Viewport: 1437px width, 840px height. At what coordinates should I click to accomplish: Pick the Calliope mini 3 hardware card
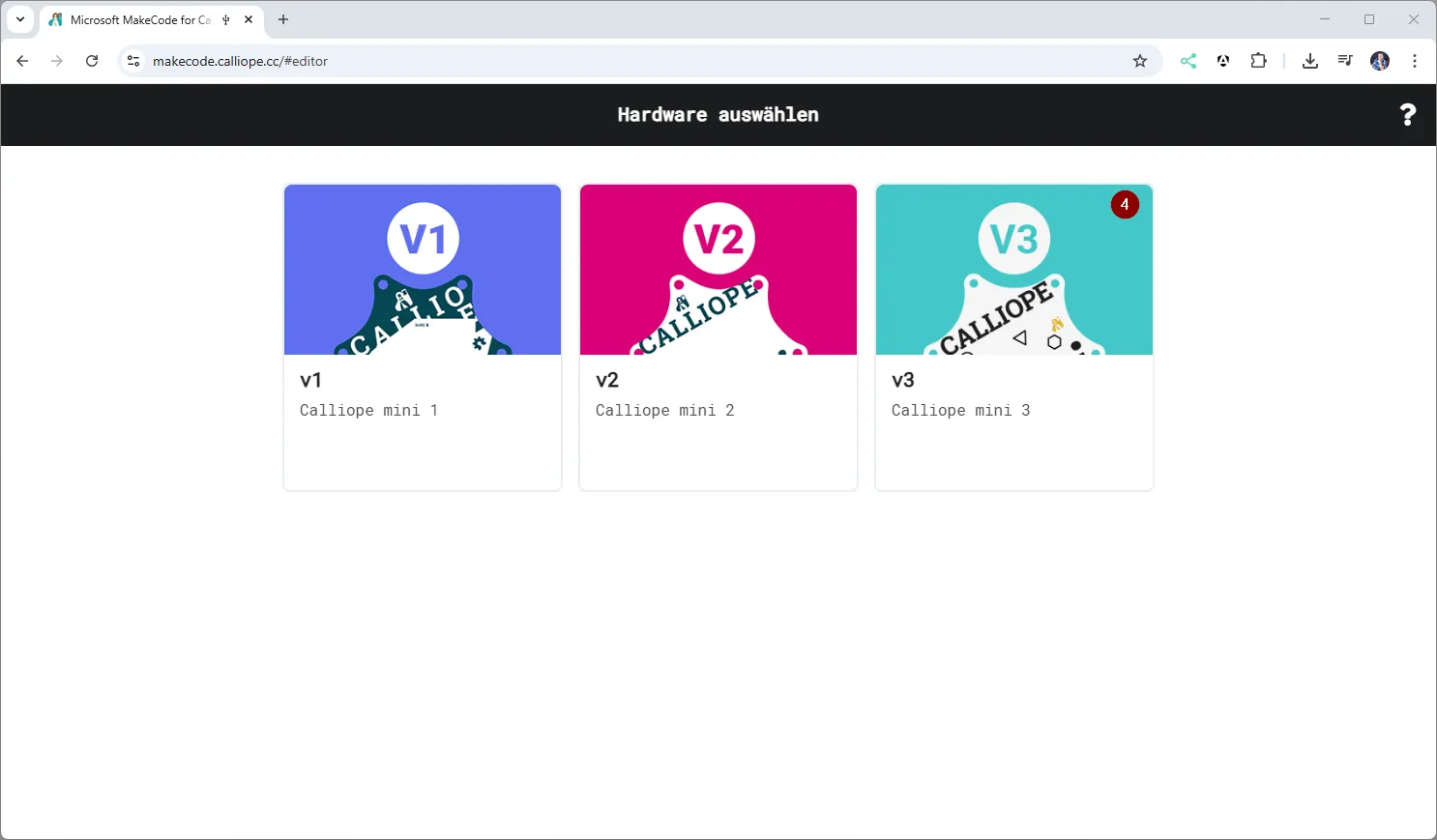coord(1013,336)
